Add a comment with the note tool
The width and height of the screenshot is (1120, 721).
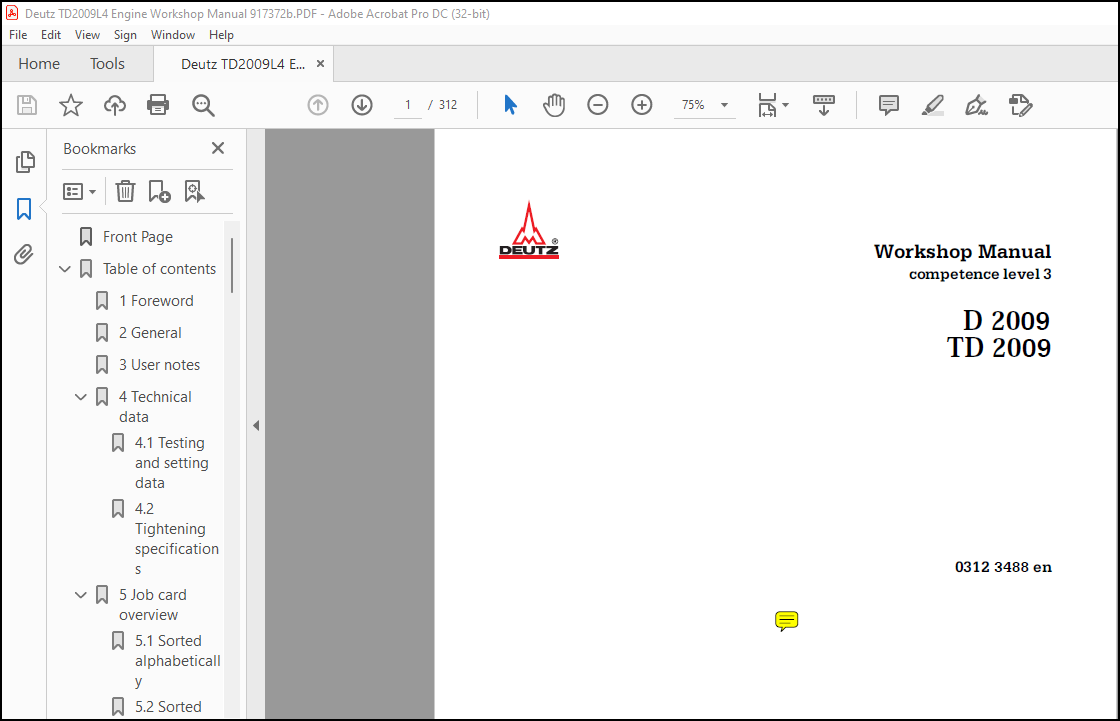coord(889,105)
